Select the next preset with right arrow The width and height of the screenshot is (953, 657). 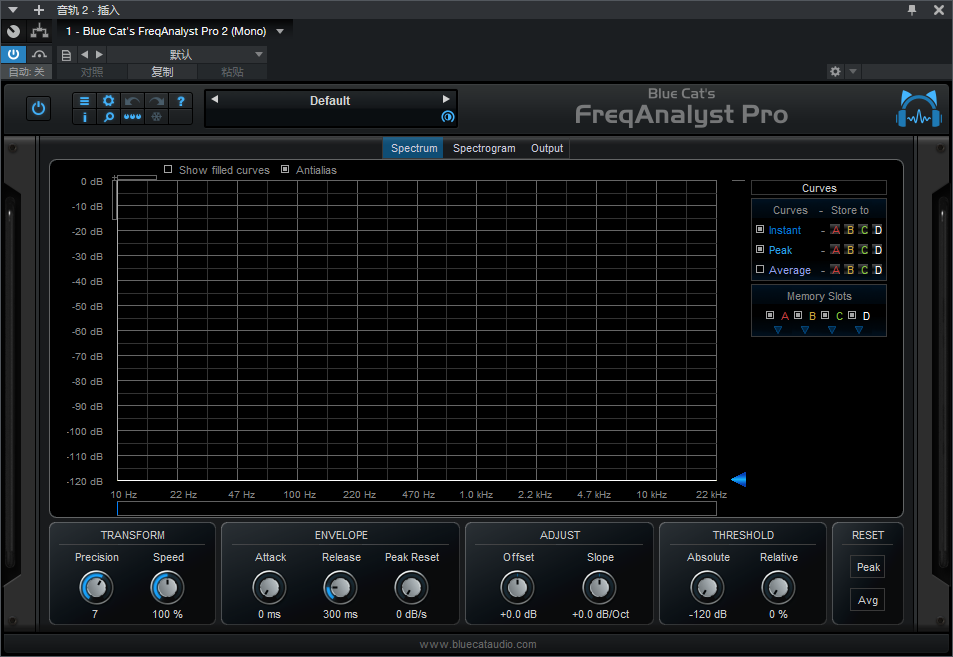click(446, 99)
